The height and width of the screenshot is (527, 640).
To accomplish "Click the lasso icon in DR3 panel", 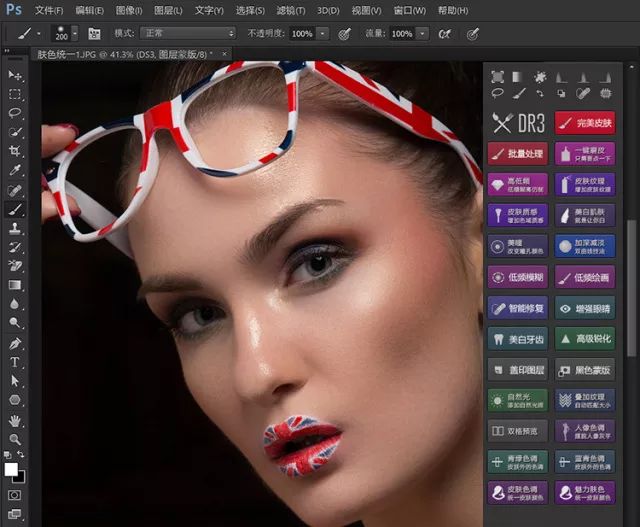I will [x=498, y=93].
